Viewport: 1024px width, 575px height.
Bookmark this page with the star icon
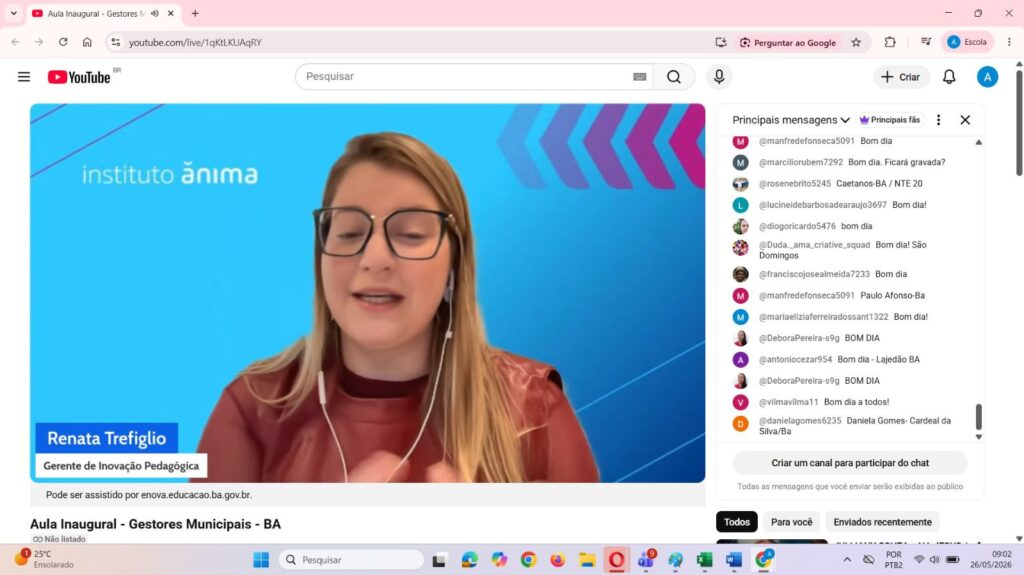point(856,42)
